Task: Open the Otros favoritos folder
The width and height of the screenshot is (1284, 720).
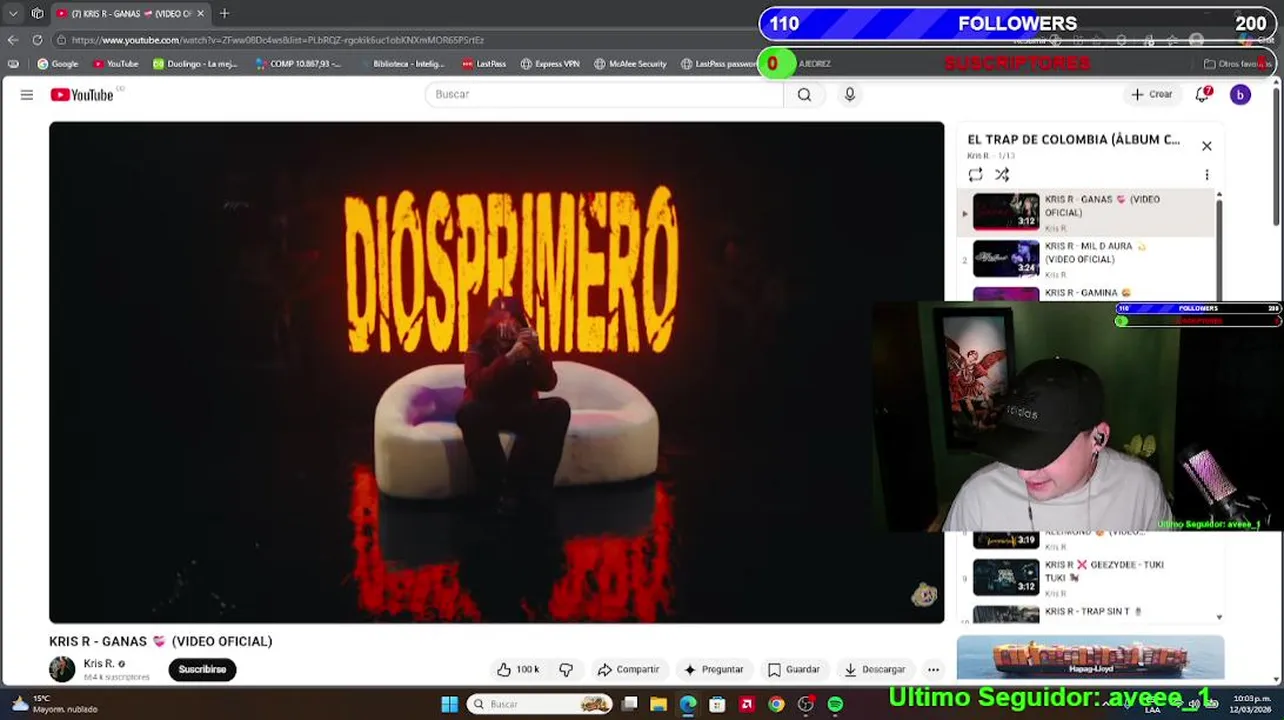Action: 1236,64
